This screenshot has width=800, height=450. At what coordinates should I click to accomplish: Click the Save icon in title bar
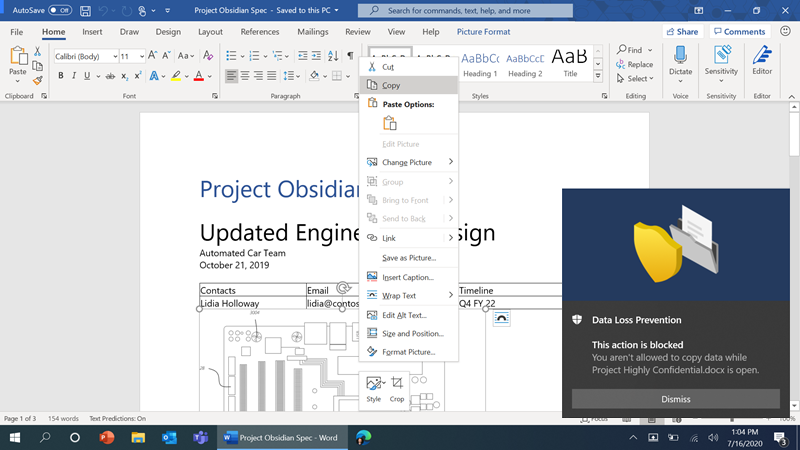pos(85,10)
